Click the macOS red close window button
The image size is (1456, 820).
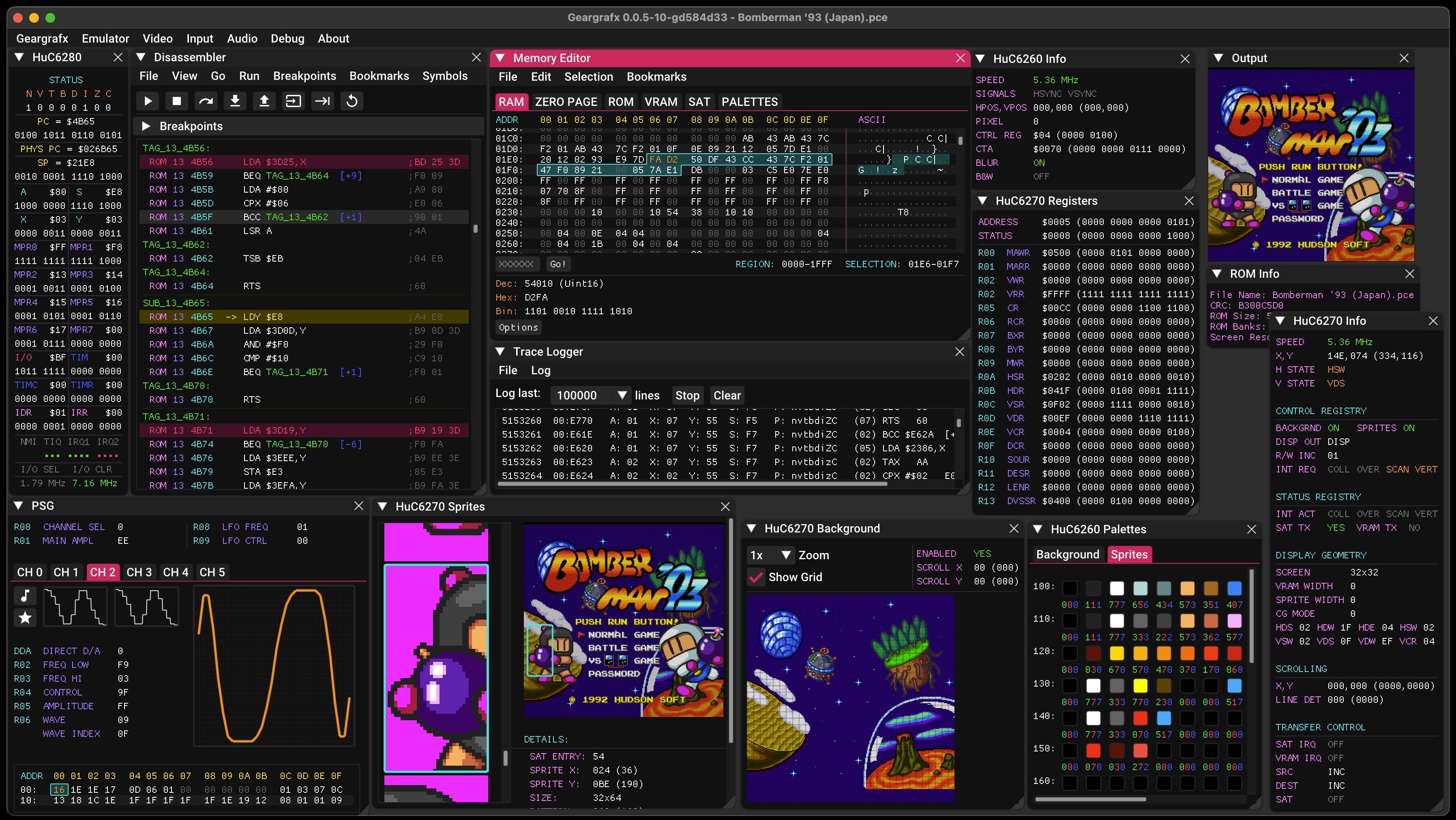[17, 17]
